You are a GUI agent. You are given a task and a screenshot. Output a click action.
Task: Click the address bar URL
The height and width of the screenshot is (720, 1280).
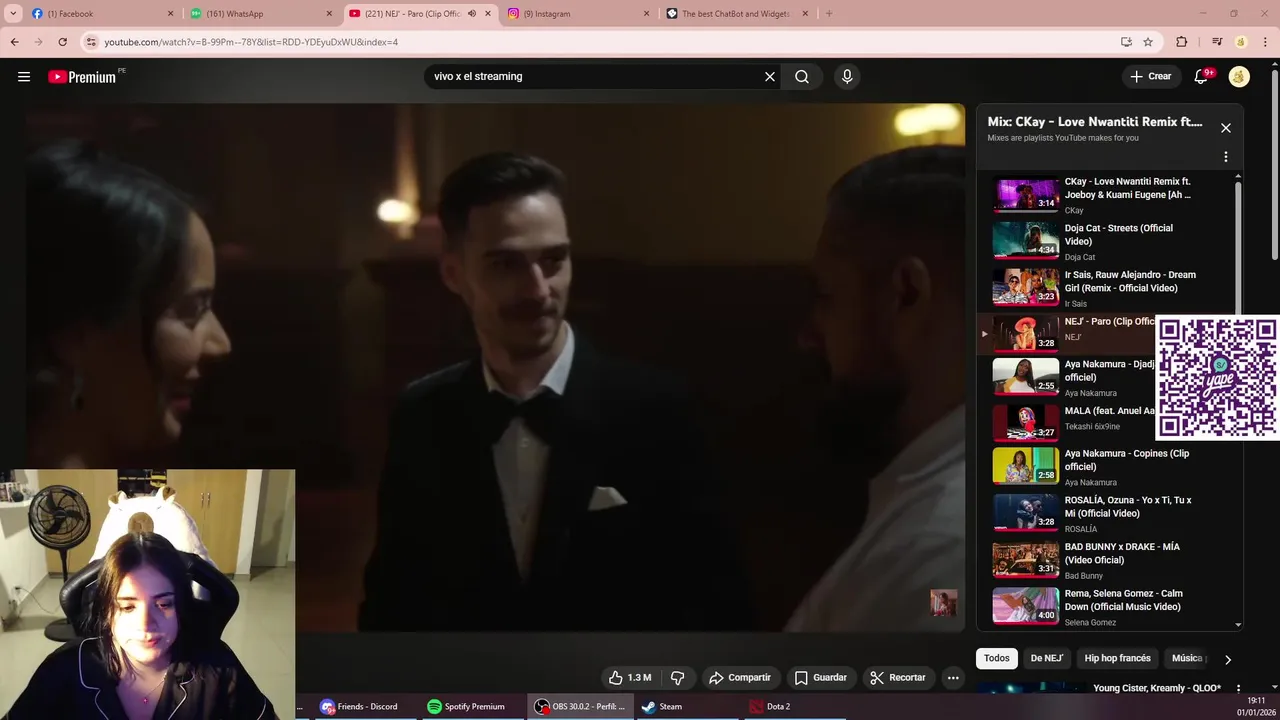pos(251,42)
